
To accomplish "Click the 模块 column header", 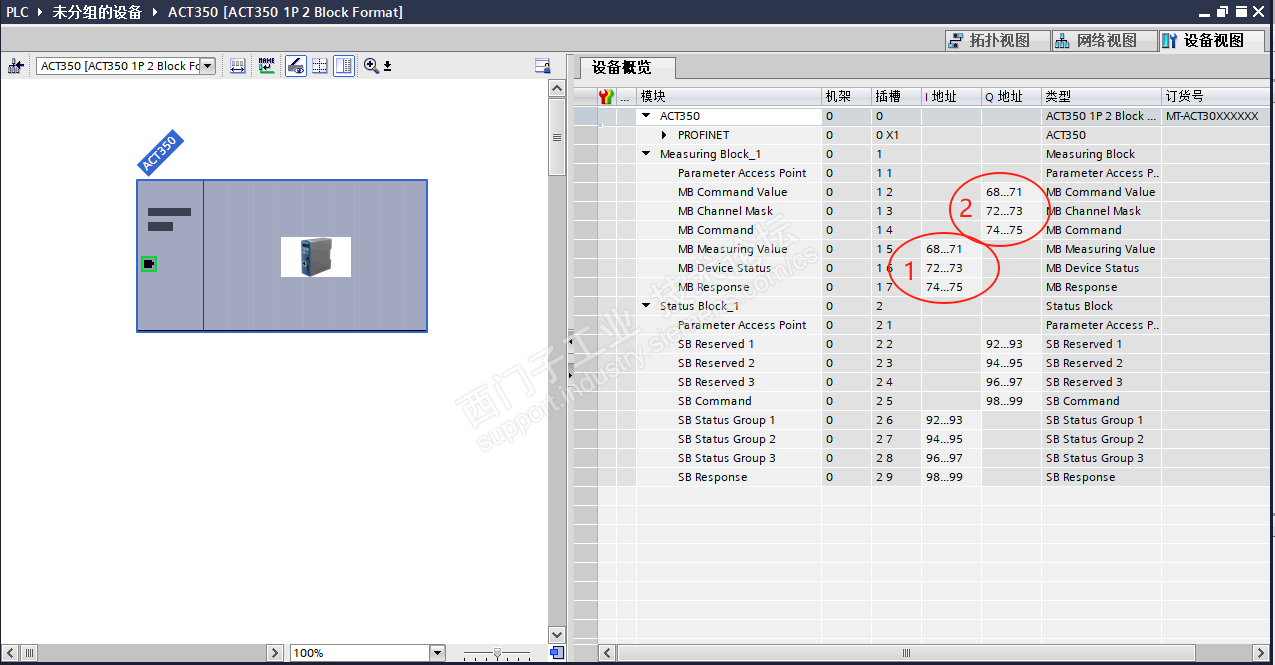I will click(x=729, y=97).
